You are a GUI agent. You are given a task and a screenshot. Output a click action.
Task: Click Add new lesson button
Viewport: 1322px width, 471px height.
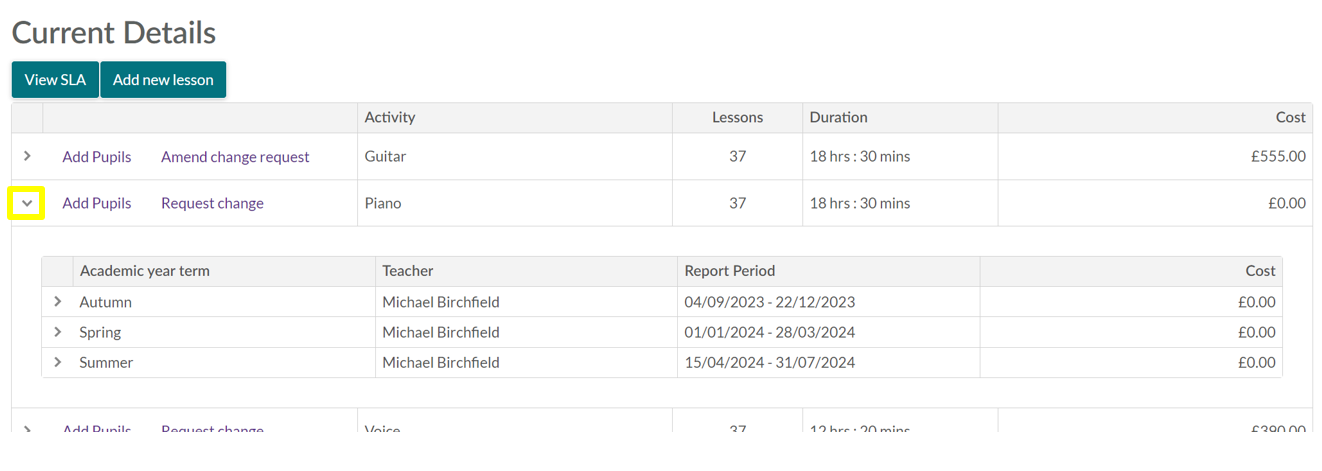(x=163, y=80)
